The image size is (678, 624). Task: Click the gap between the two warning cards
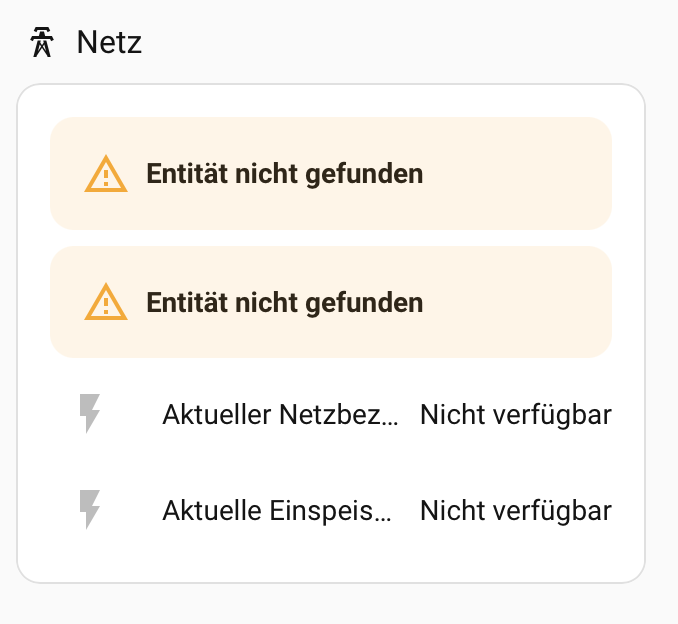(330, 238)
